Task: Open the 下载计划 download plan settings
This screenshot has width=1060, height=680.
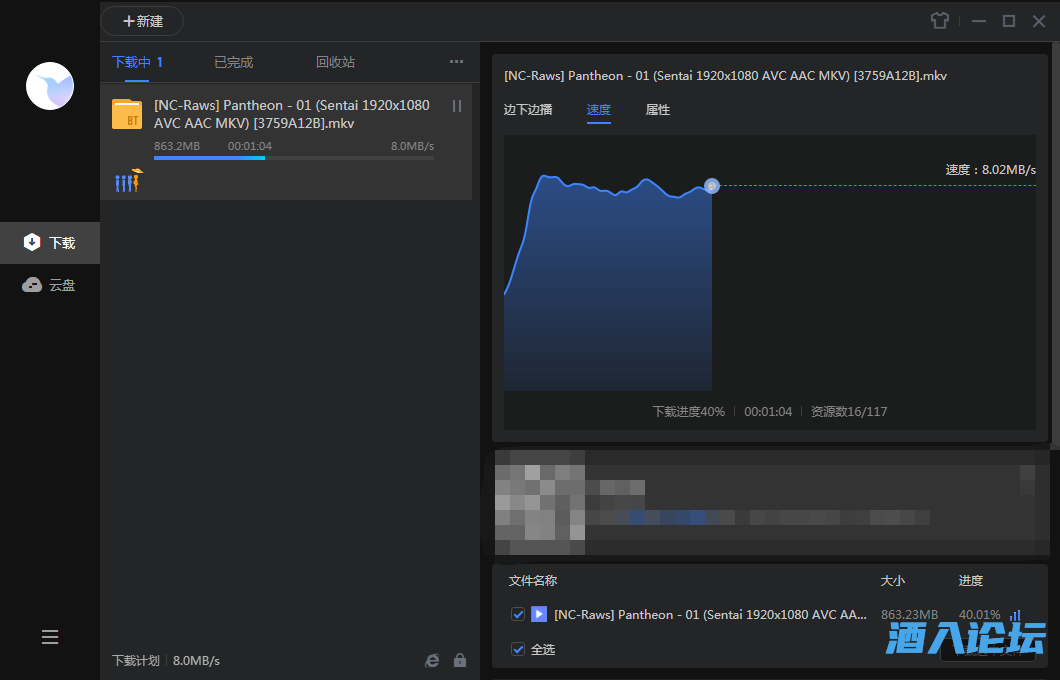Action: coord(135,661)
